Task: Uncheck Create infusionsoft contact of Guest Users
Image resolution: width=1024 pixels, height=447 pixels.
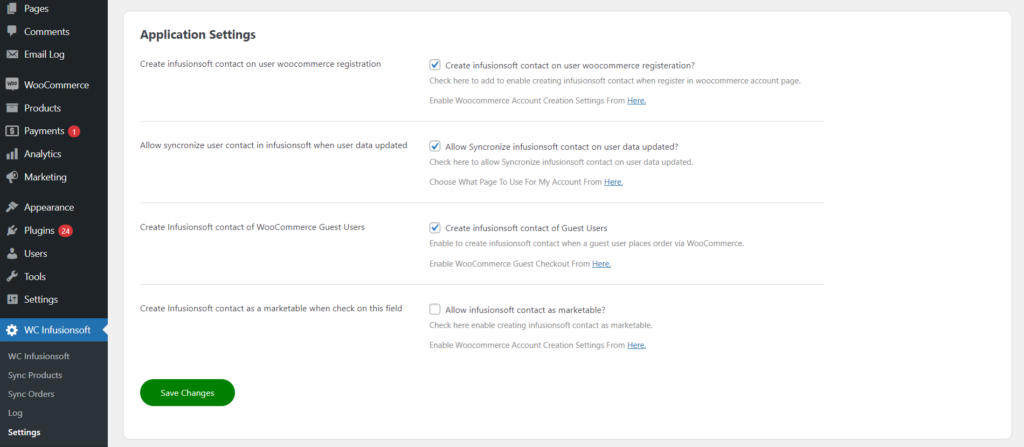Action: pyautogui.click(x=435, y=227)
